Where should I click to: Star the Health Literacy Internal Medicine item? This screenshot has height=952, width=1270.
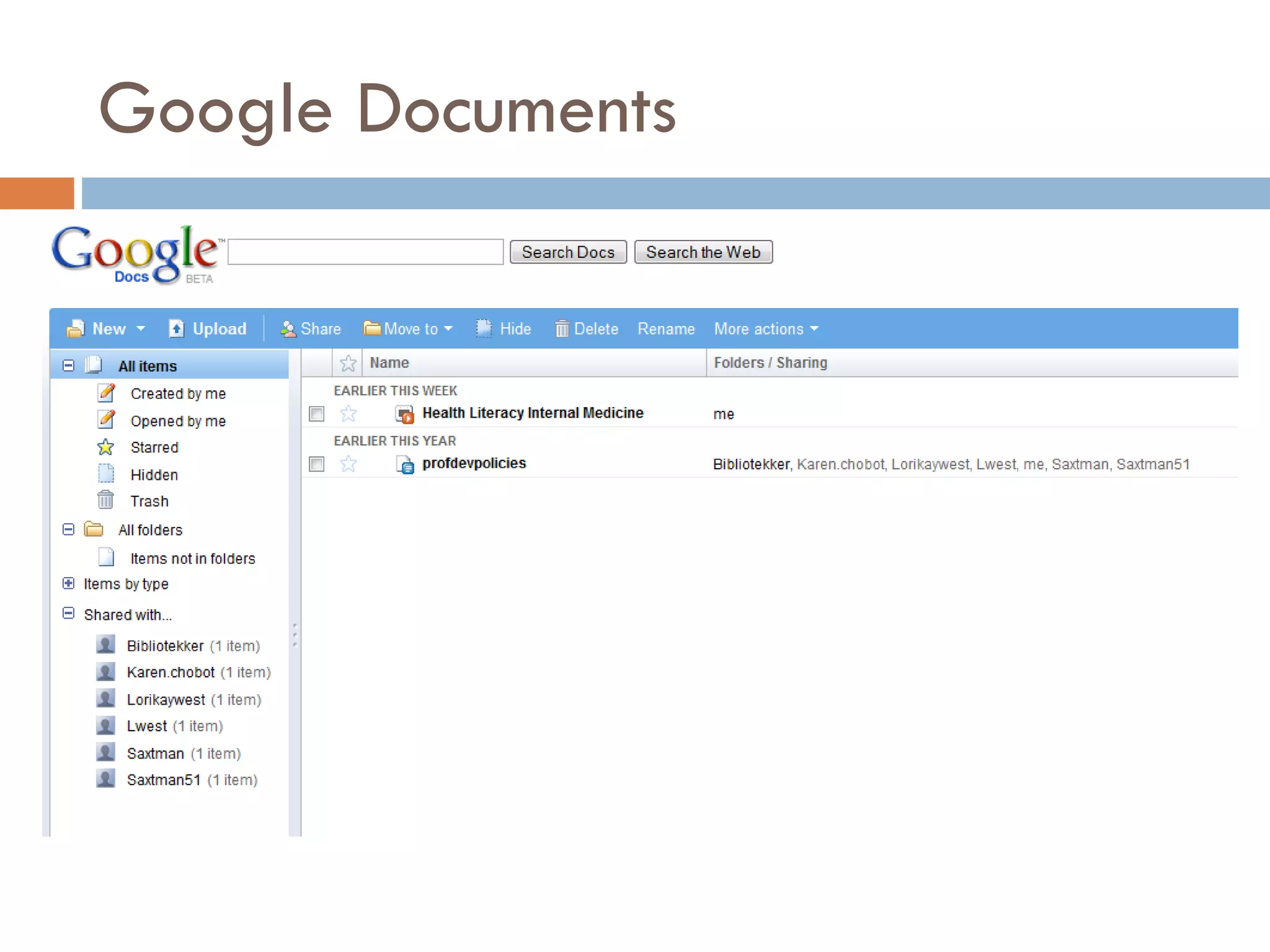[349, 413]
